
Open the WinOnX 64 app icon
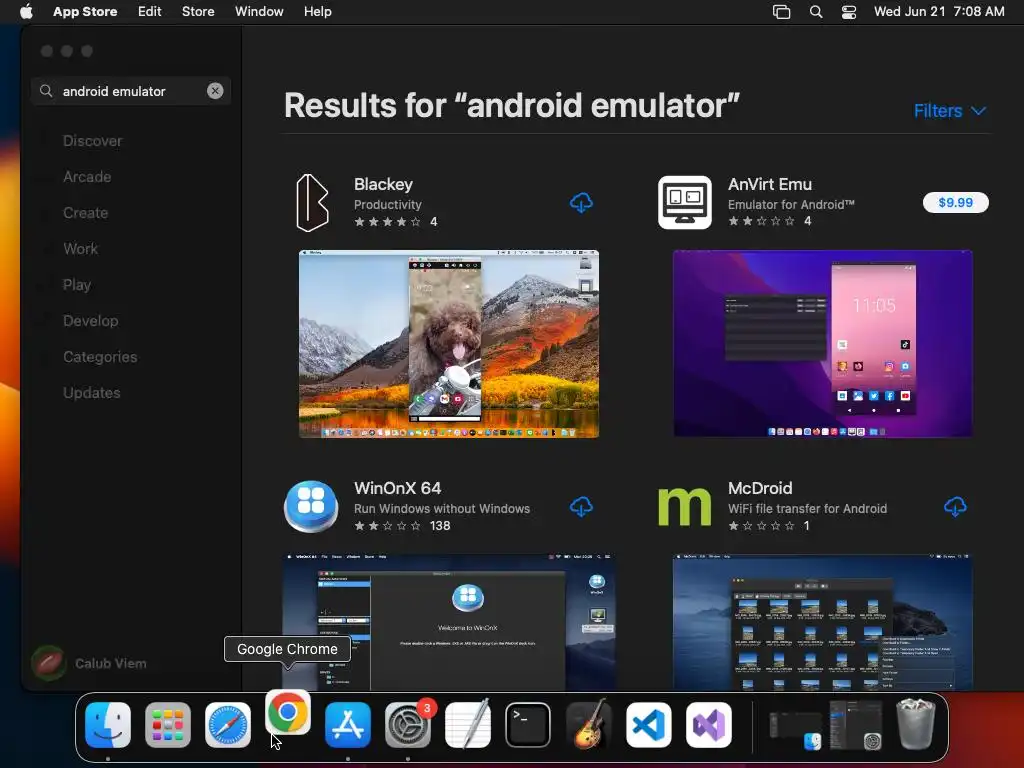pyautogui.click(x=311, y=507)
